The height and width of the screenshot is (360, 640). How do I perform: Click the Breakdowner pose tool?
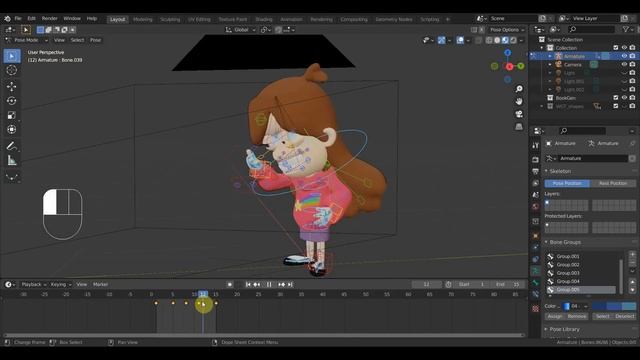[12, 177]
